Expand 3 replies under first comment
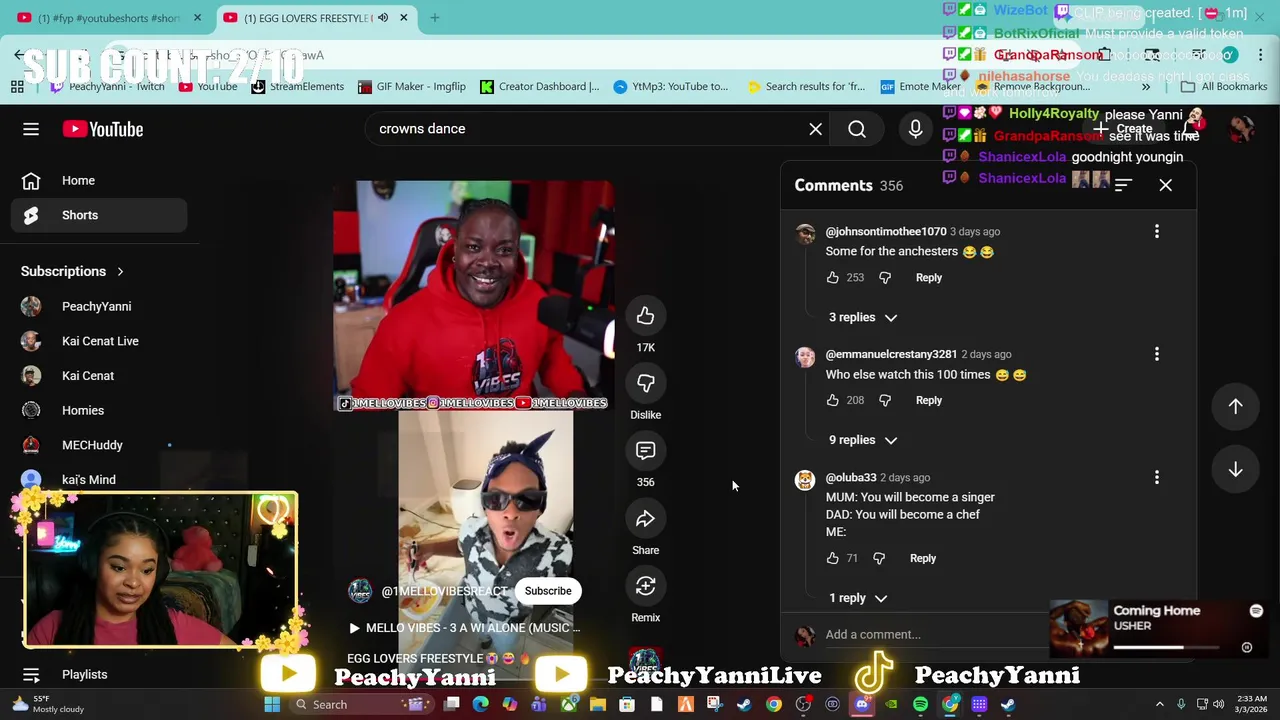The image size is (1280, 720). [x=862, y=318]
